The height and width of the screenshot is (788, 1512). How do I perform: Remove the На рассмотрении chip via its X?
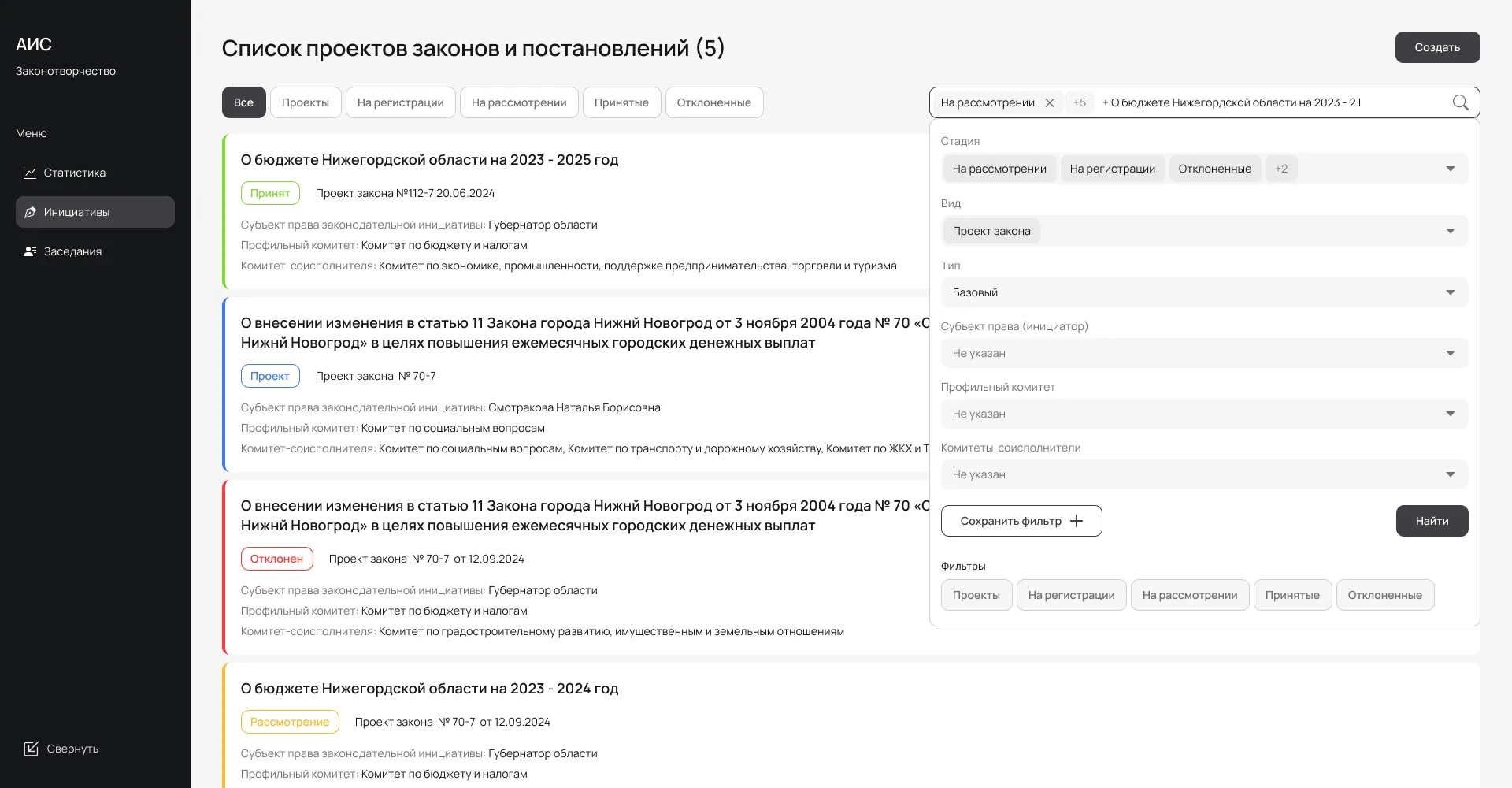[1050, 102]
